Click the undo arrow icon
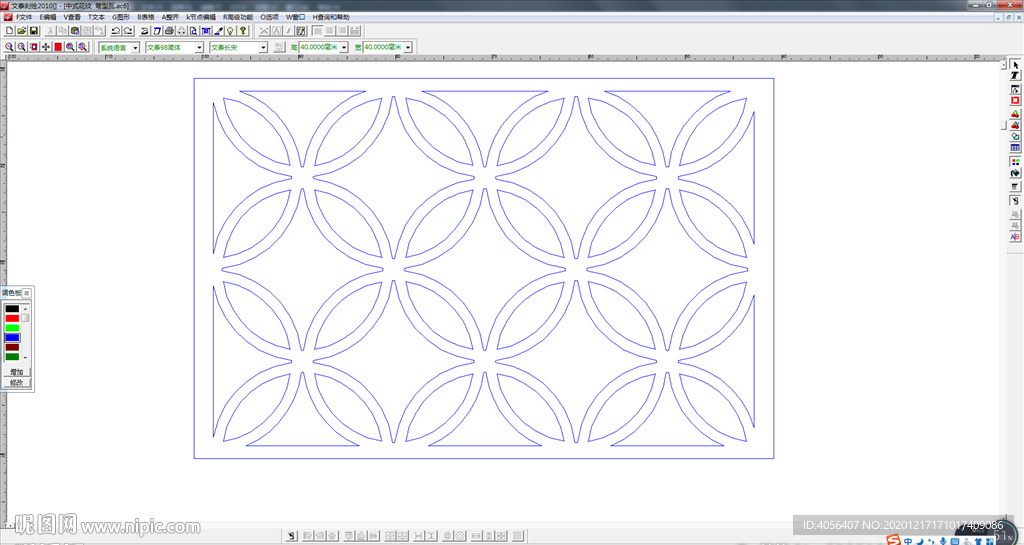1024x545 pixels. [x=116, y=31]
